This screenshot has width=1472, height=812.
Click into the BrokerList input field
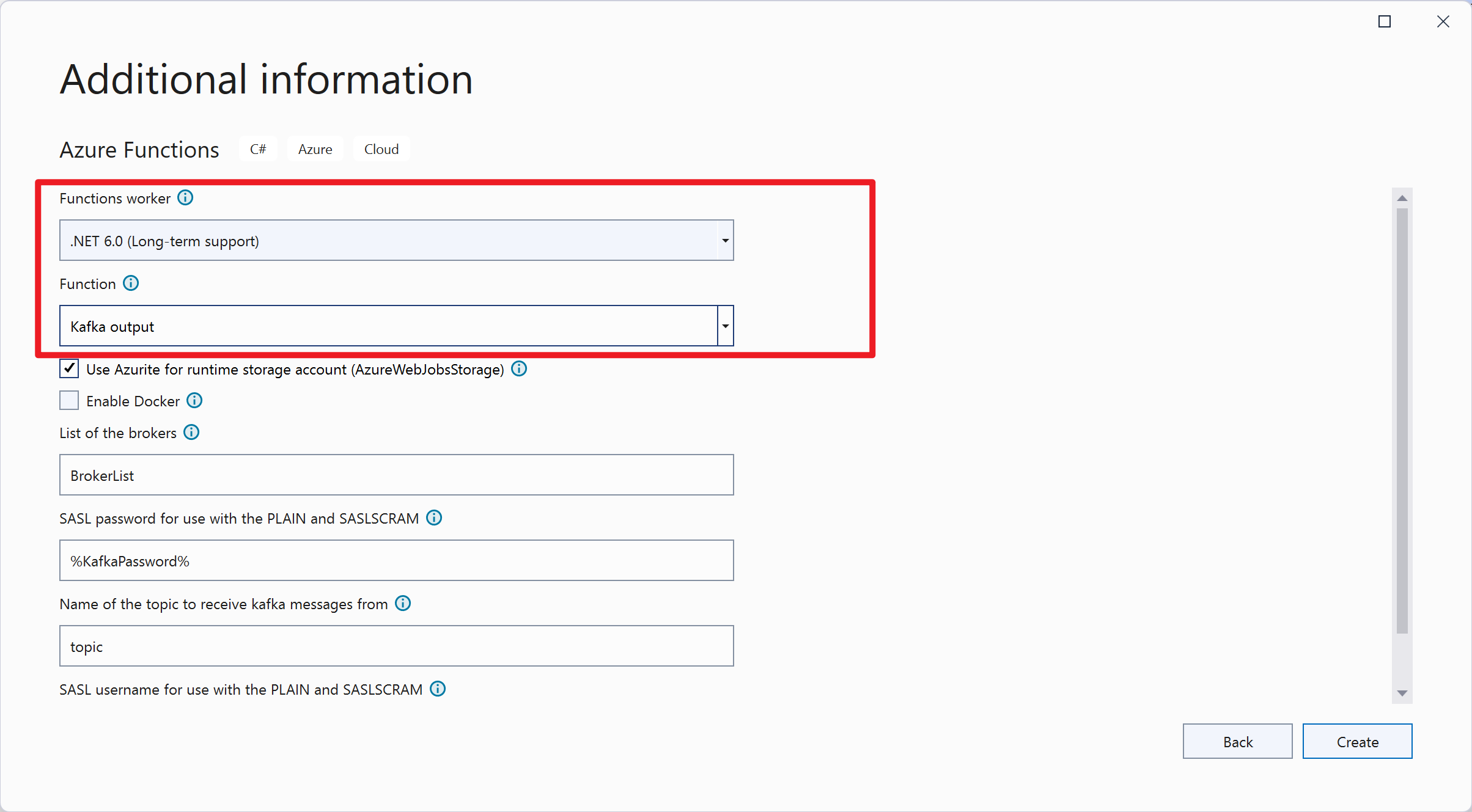396,475
